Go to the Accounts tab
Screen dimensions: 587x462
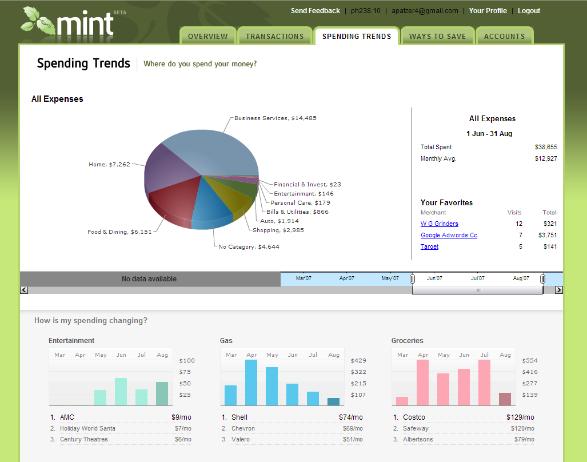pyautogui.click(x=504, y=36)
